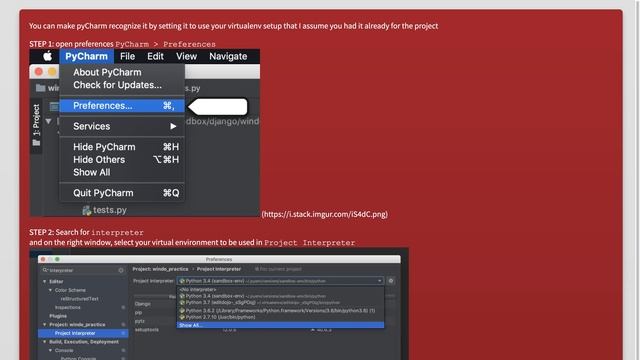Open the Navigate menu

(228, 56)
